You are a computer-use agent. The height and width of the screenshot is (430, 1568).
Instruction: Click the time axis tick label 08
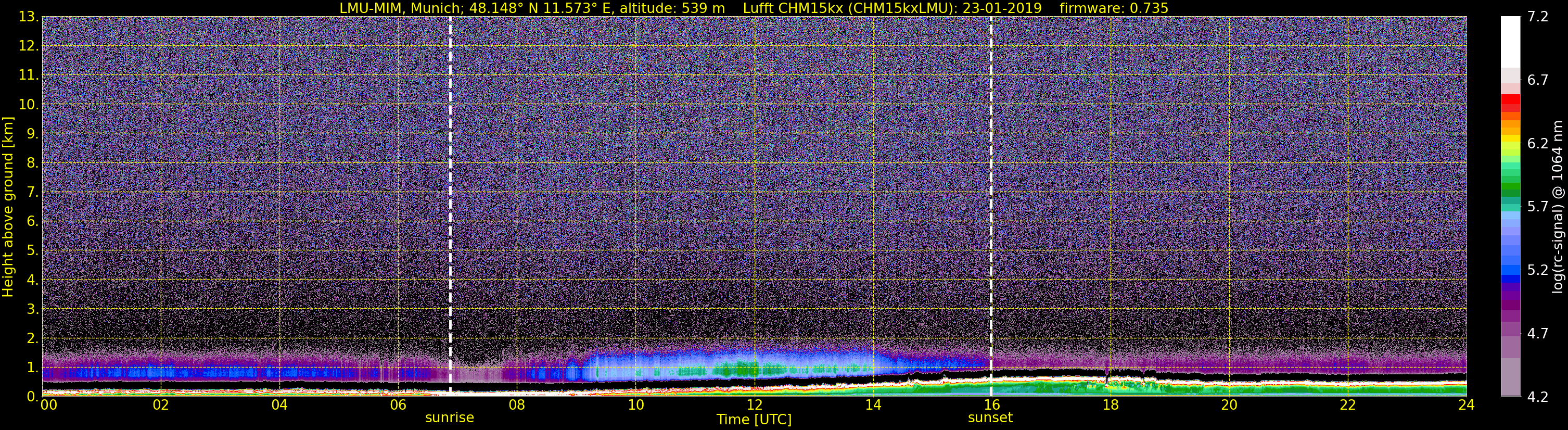pos(516,405)
